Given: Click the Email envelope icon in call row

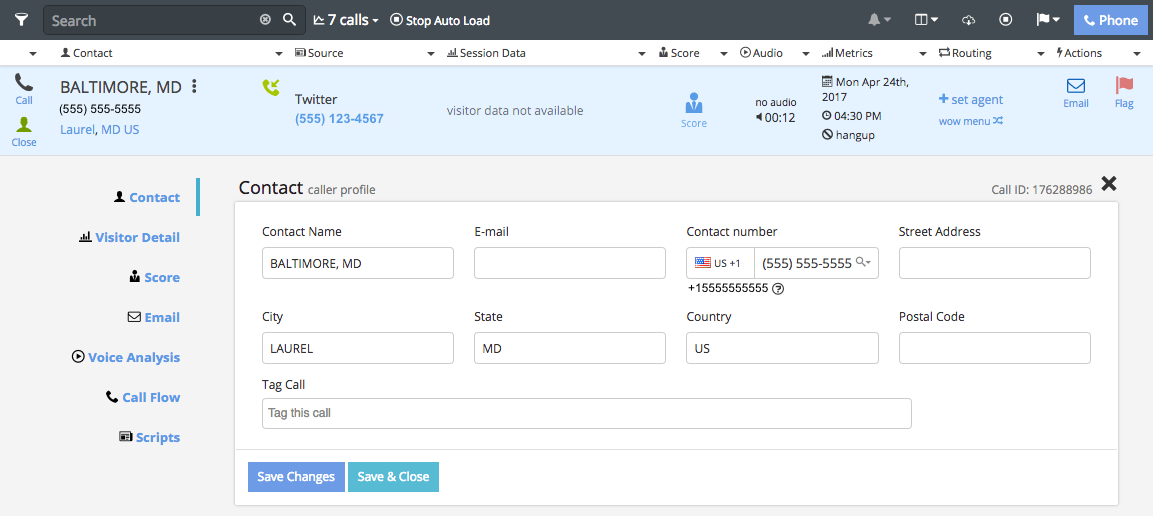Looking at the screenshot, I should 1075,87.
